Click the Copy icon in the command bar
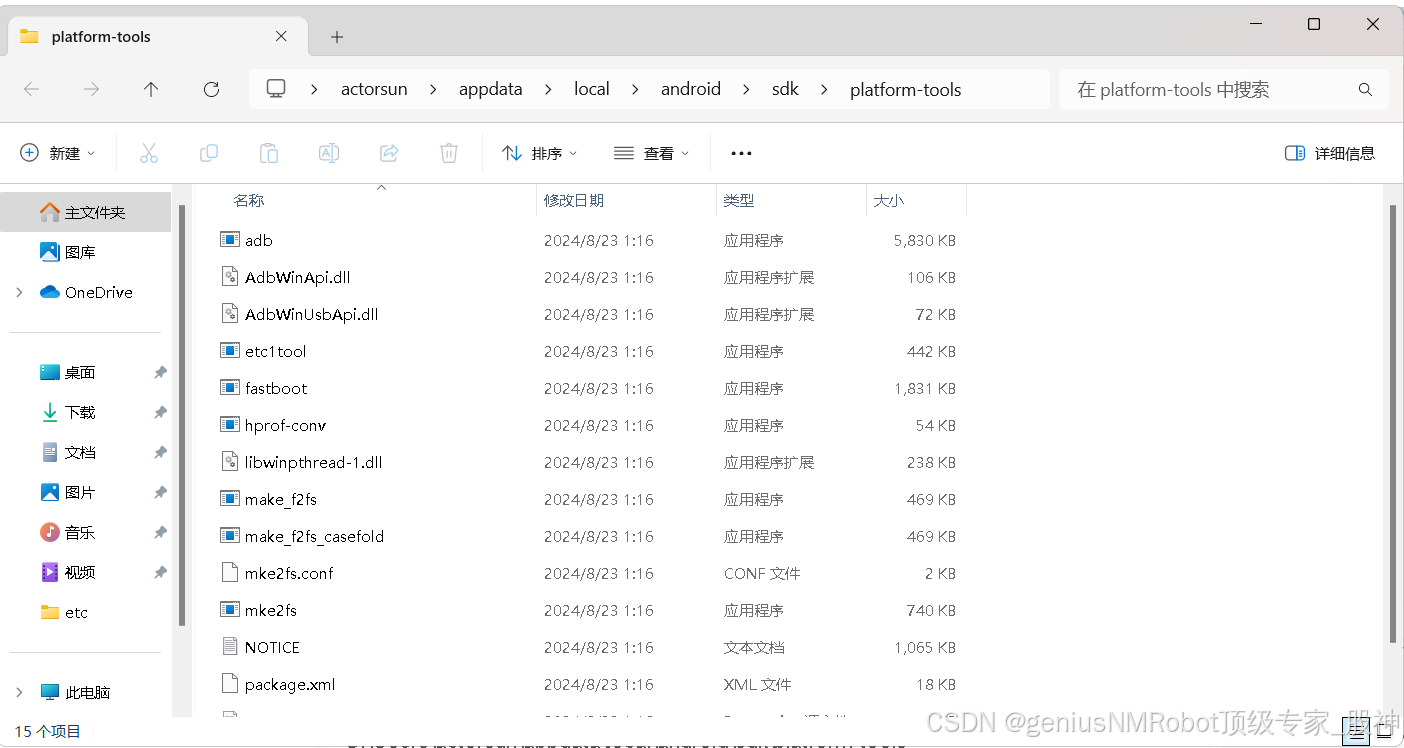The width and height of the screenshot is (1404, 748). pyautogui.click(x=208, y=152)
